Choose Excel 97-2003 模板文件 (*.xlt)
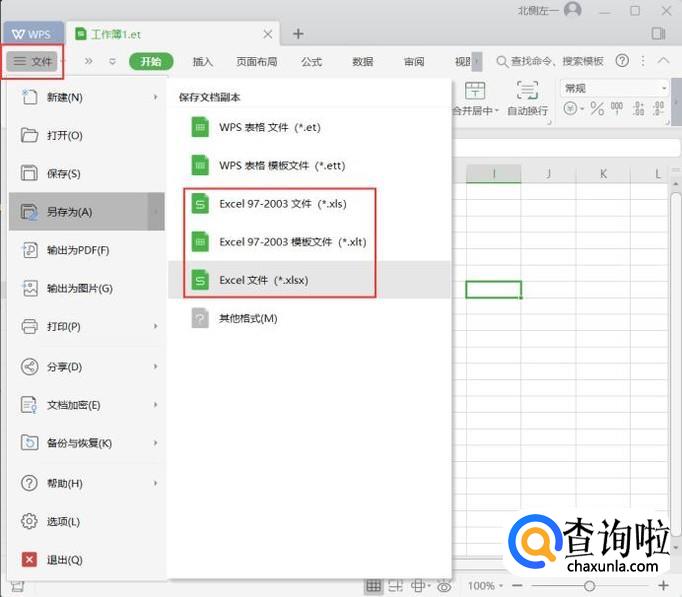Viewport: 682px width, 597px height. tap(289, 242)
